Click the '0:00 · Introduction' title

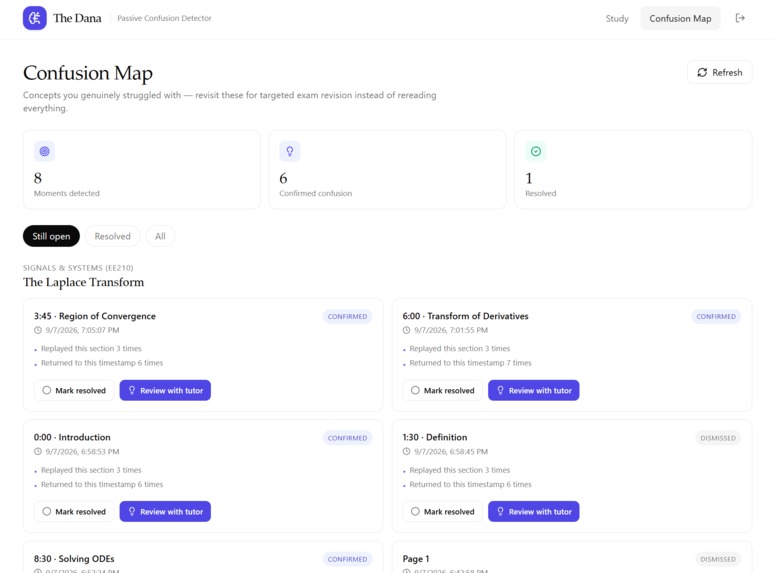pos(72,437)
